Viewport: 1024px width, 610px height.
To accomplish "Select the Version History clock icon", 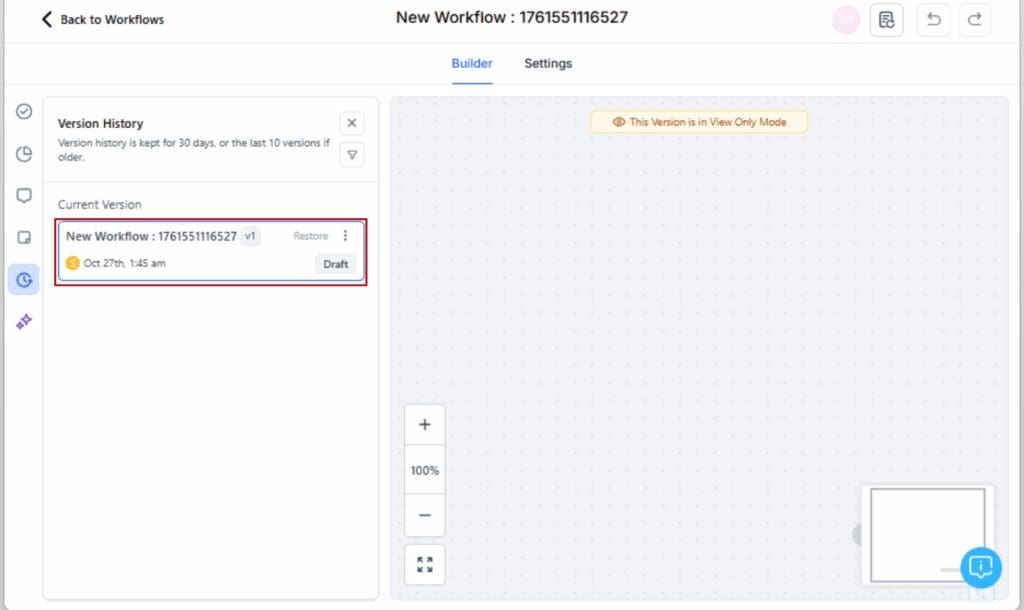I will click(x=23, y=280).
